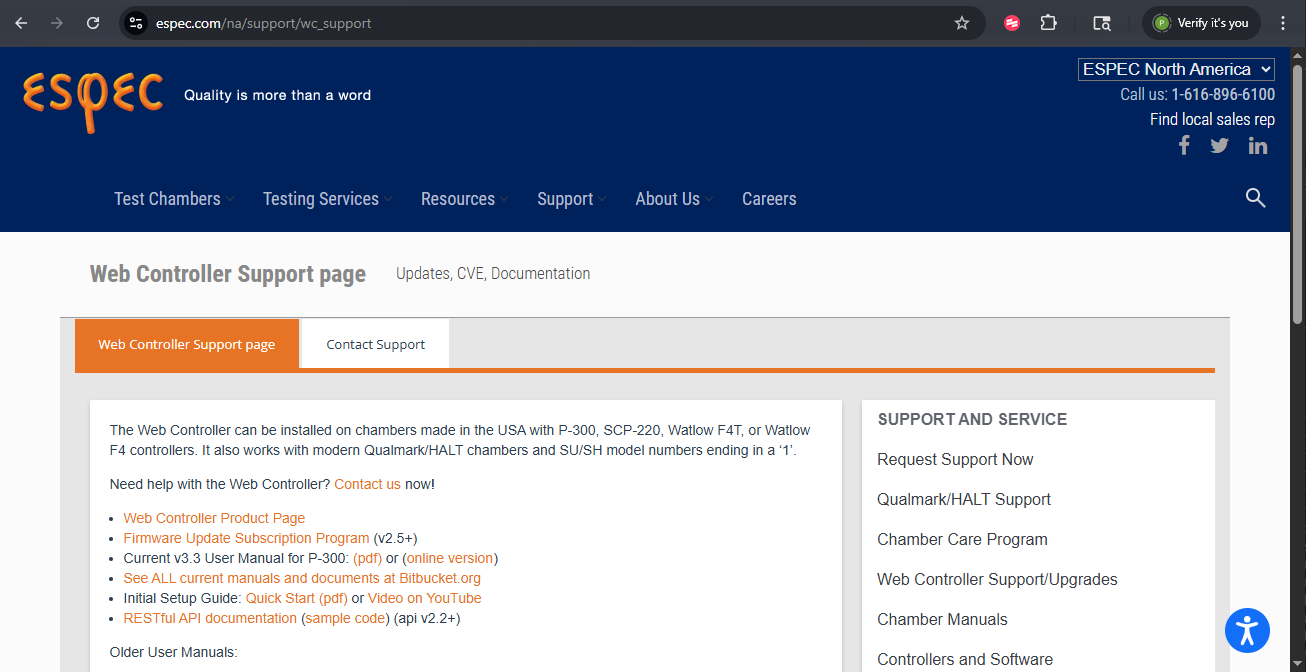Click the SUPPORT AND SERVICE heading
The height and width of the screenshot is (672, 1306).
click(972, 419)
